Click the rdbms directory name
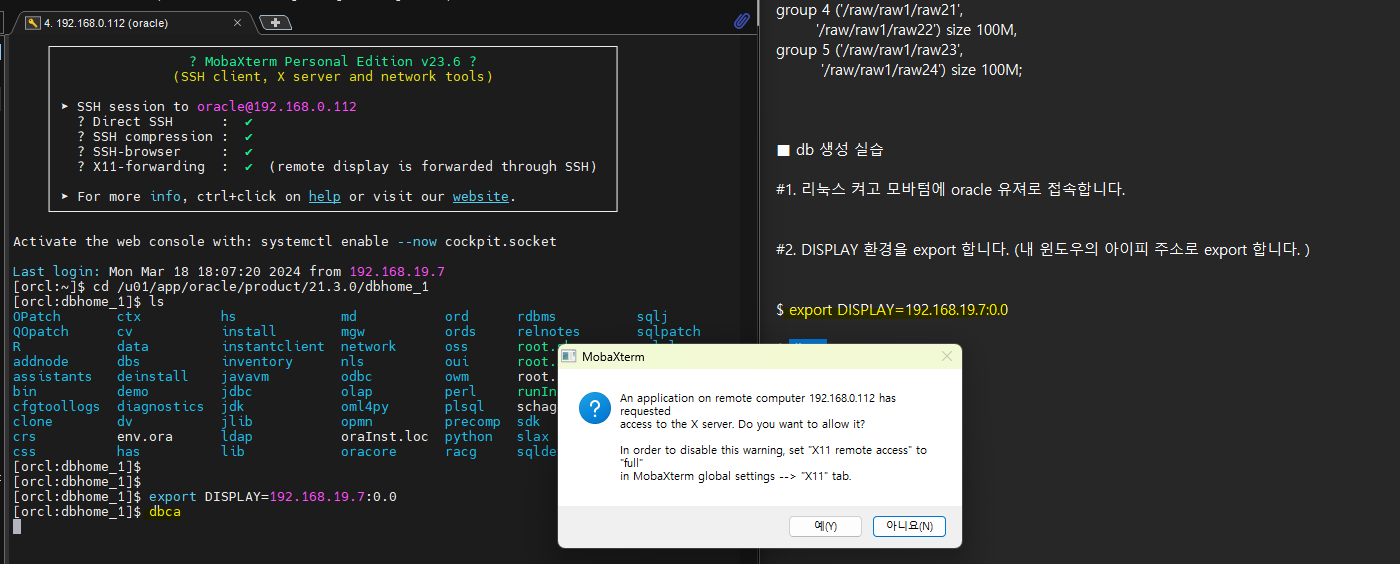This screenshot has height=564, width=1400. click(537, 317)
